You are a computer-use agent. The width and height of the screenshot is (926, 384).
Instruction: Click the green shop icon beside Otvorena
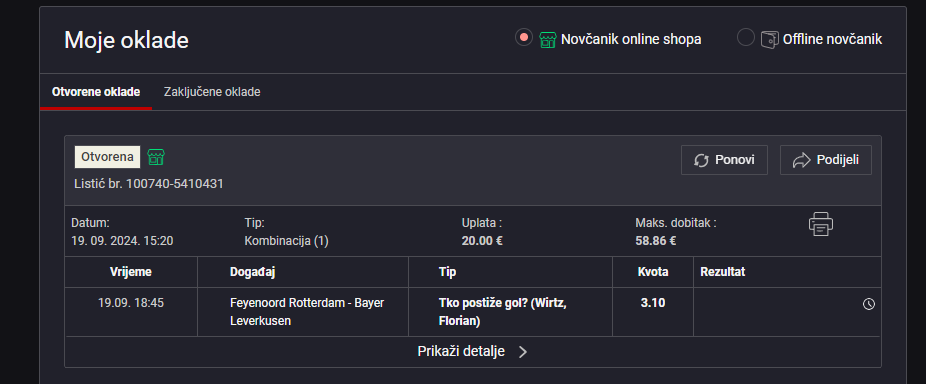pyautogui.click(x=156, y=157)
